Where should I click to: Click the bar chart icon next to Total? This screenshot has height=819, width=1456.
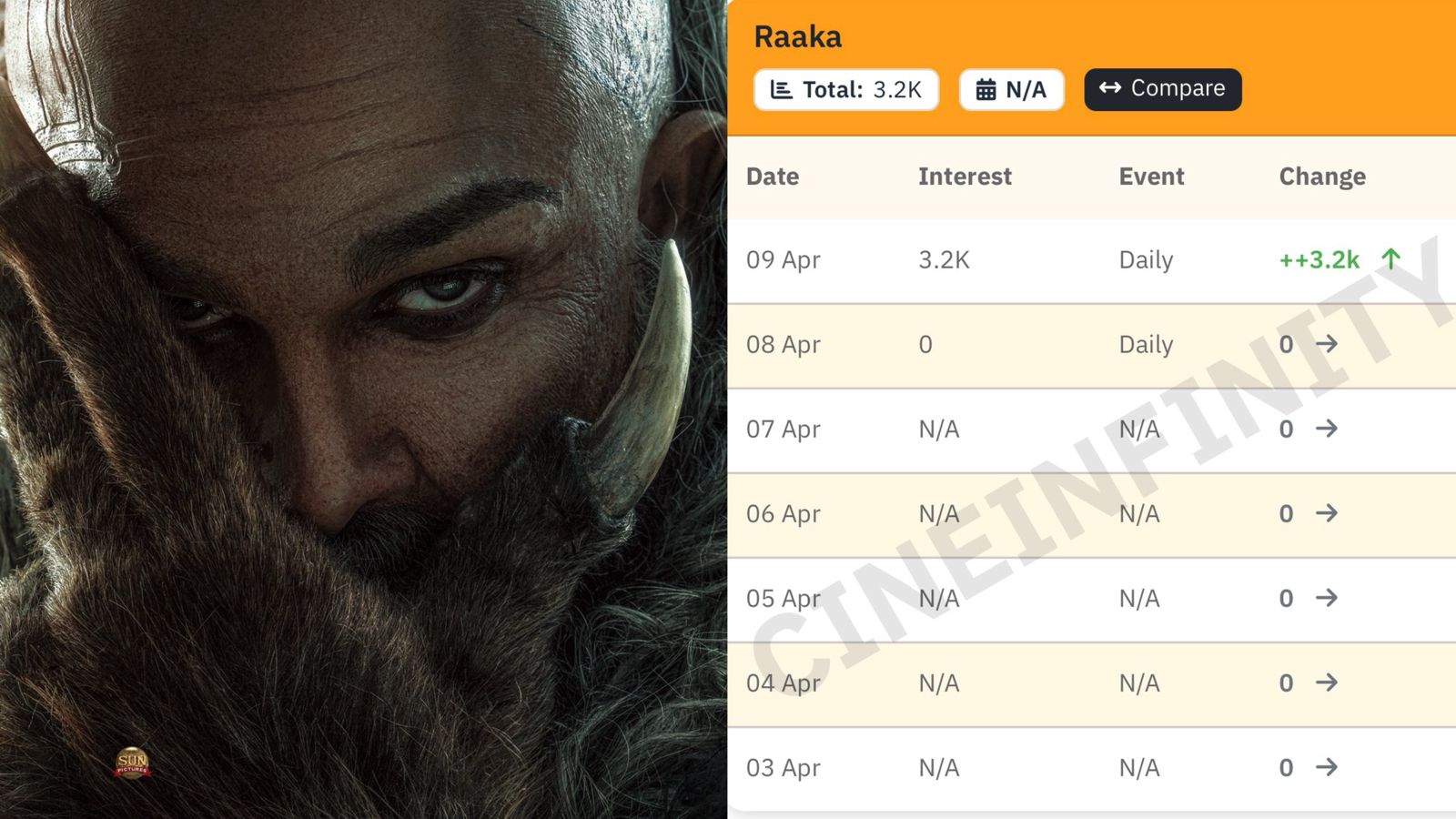[x=781, y=90]
